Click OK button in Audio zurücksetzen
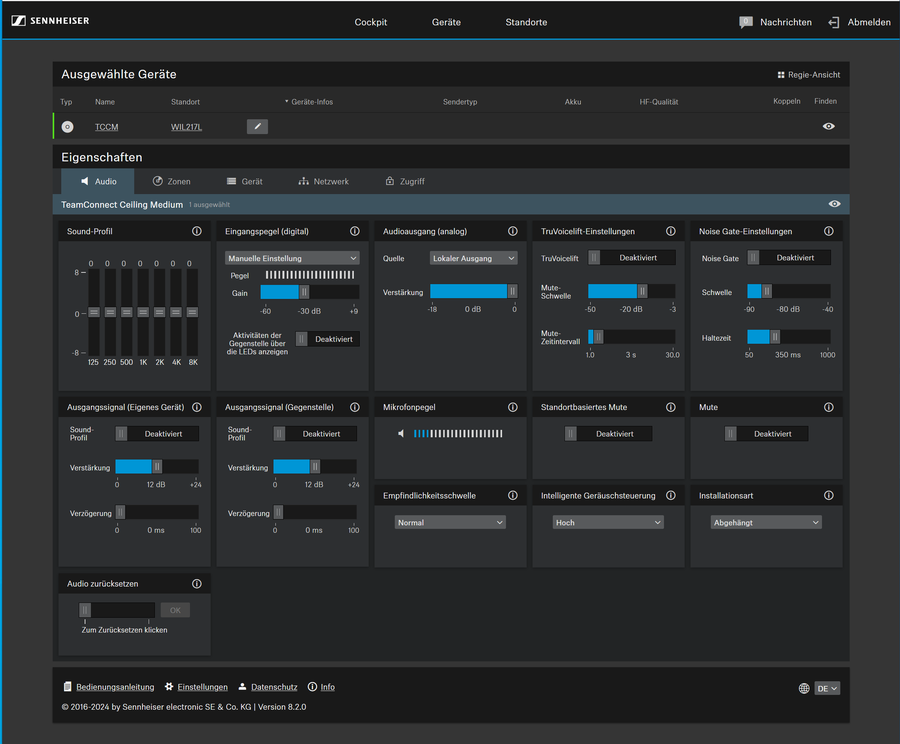Screen dimensions: 900x744 (x=175, y=610)
